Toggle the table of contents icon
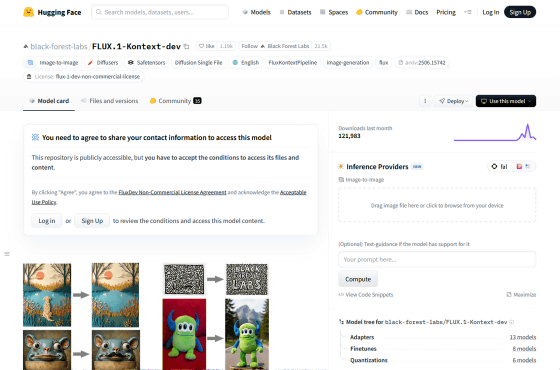This screenshot has height=370, width=560. (x=7, y=254)
